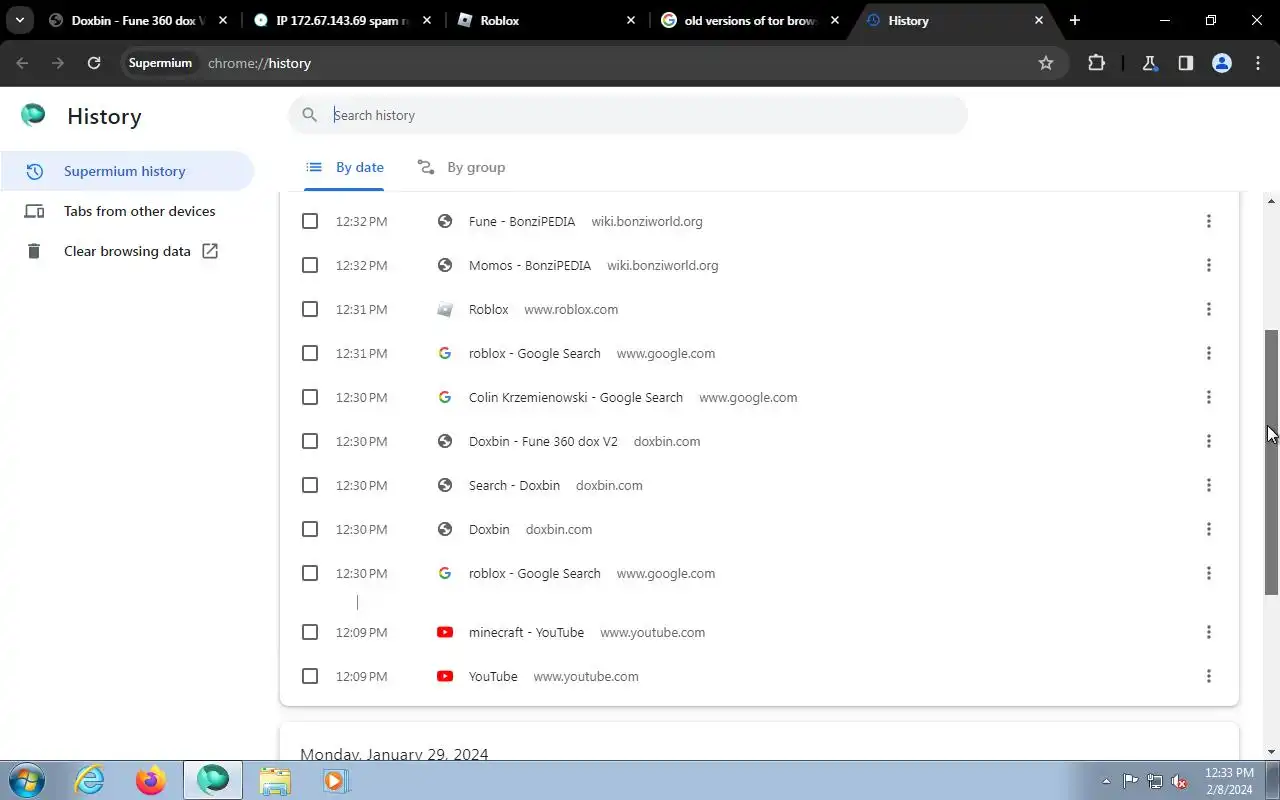Open actions menu for YouTube www.youtube.com entry

pos(1208,676)
